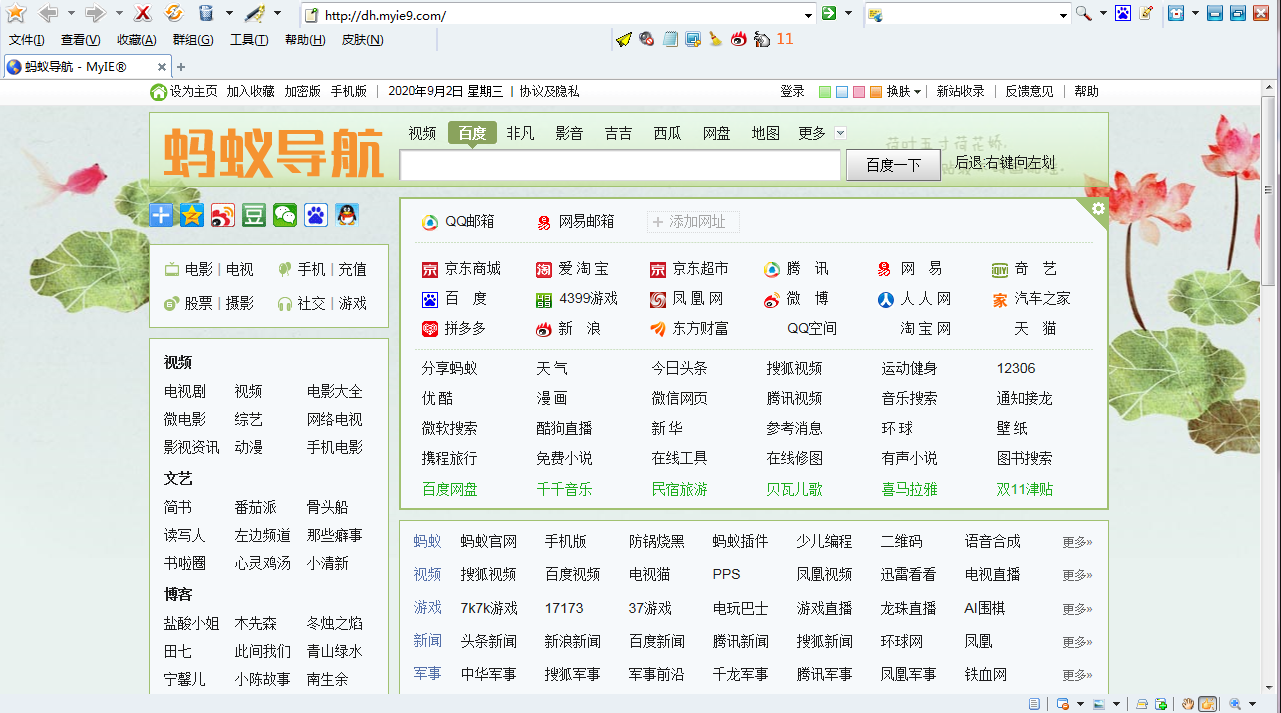Viewport: 1281px width, 713px height.
Task: Expand 更多 search engine dropdown
Action: click(x=840, y=133)
